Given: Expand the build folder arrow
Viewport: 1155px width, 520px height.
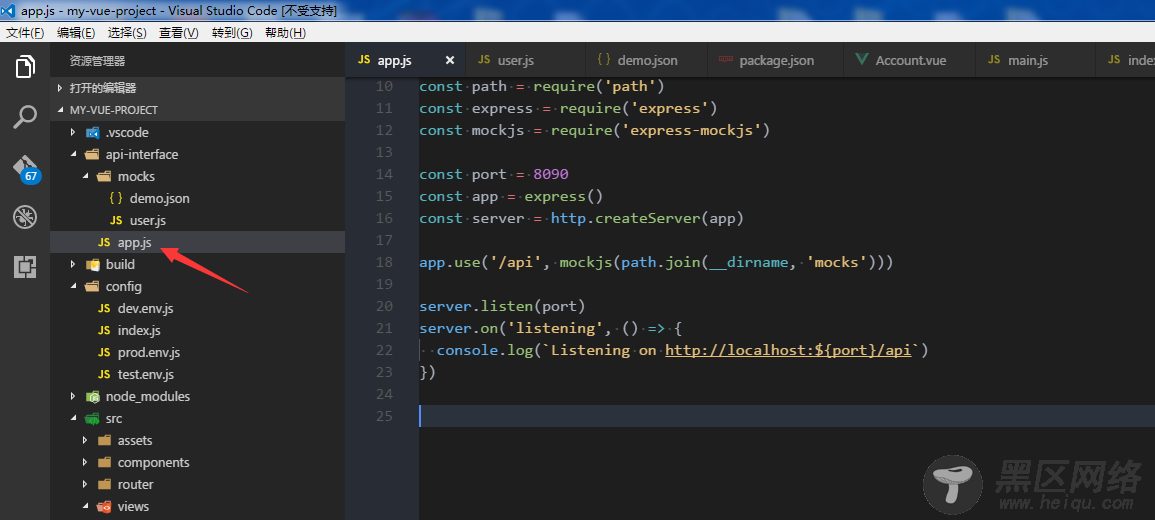Looking at the screenshot, I should (x=73, y=264).
